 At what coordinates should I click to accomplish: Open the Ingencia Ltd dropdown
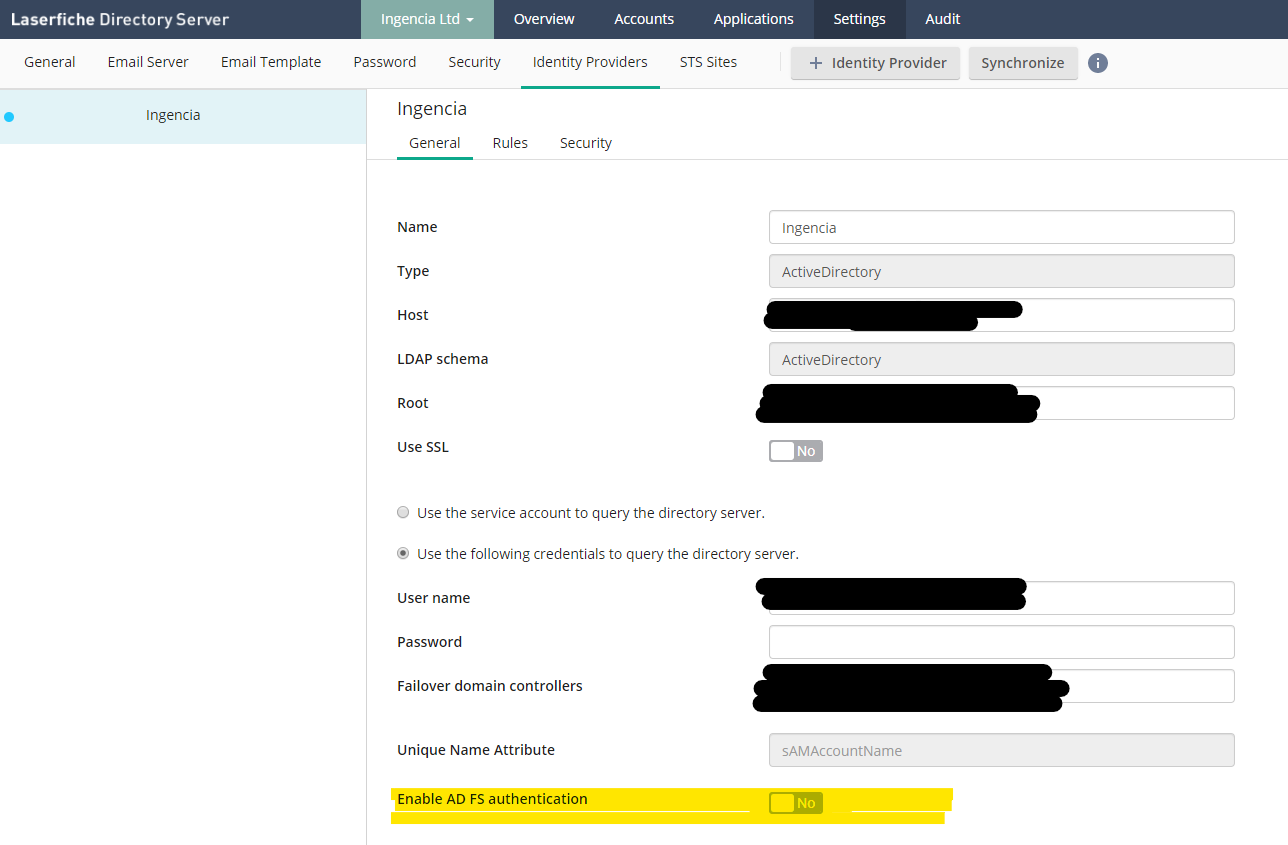point(427,19)
